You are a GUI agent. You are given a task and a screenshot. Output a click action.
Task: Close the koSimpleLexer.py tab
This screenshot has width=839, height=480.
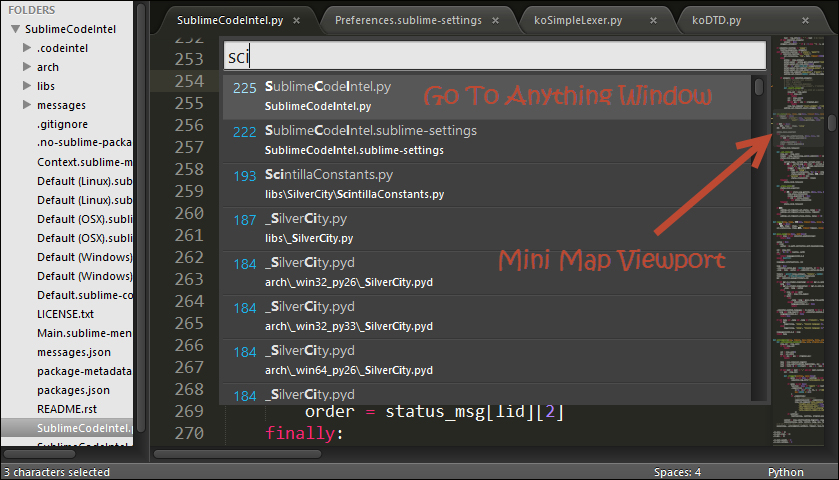click(x=653, y=20)
